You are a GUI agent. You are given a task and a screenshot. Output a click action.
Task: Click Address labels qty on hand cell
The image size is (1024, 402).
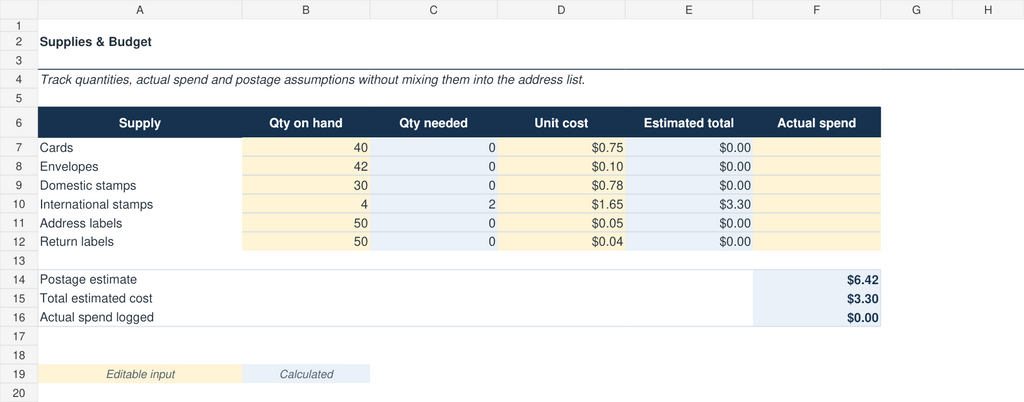[306, 223]
